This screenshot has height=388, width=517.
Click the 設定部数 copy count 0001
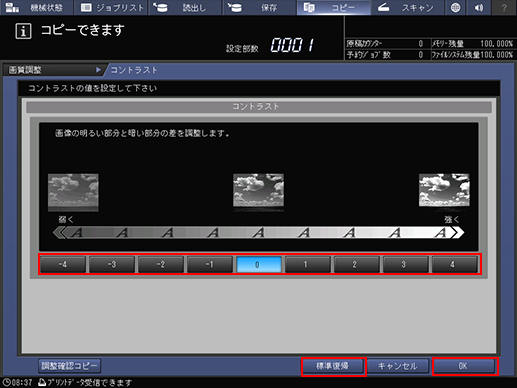[292, 45]
